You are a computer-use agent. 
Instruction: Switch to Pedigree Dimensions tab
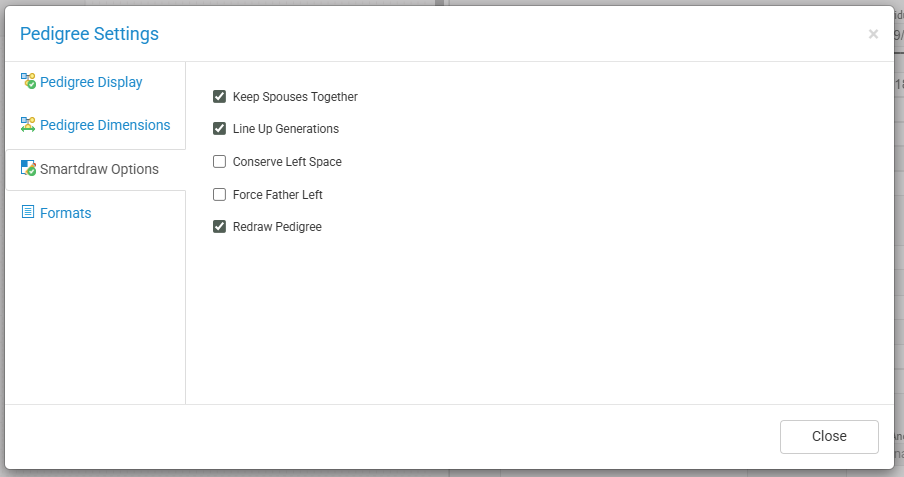coord(105,125)
